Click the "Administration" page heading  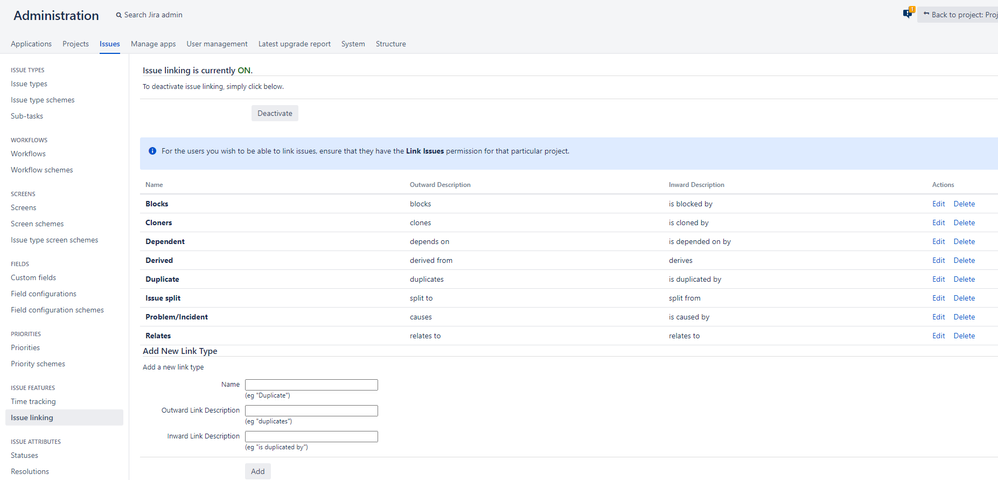[56, 15]
